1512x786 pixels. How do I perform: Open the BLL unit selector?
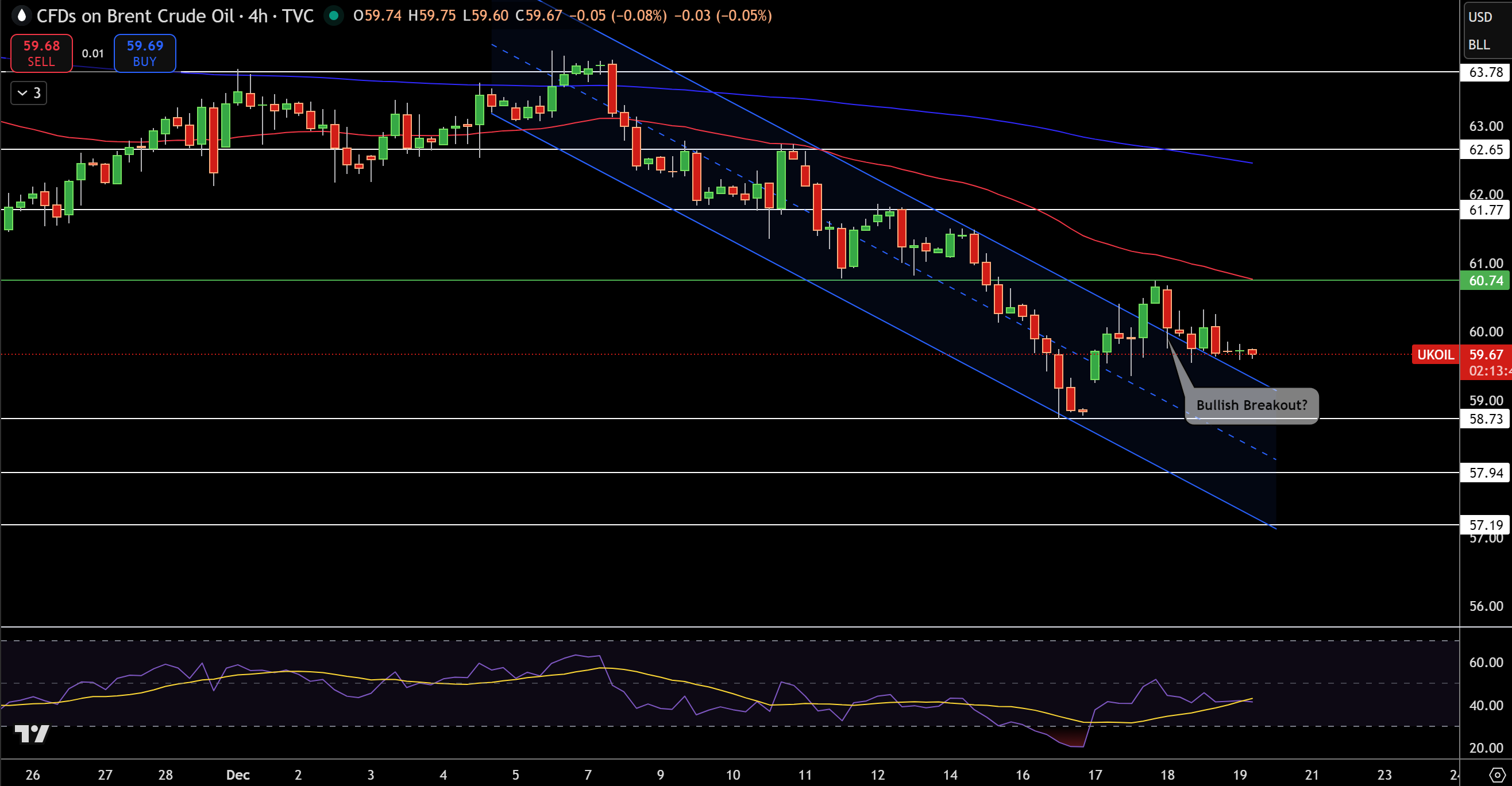point(1479,45)
